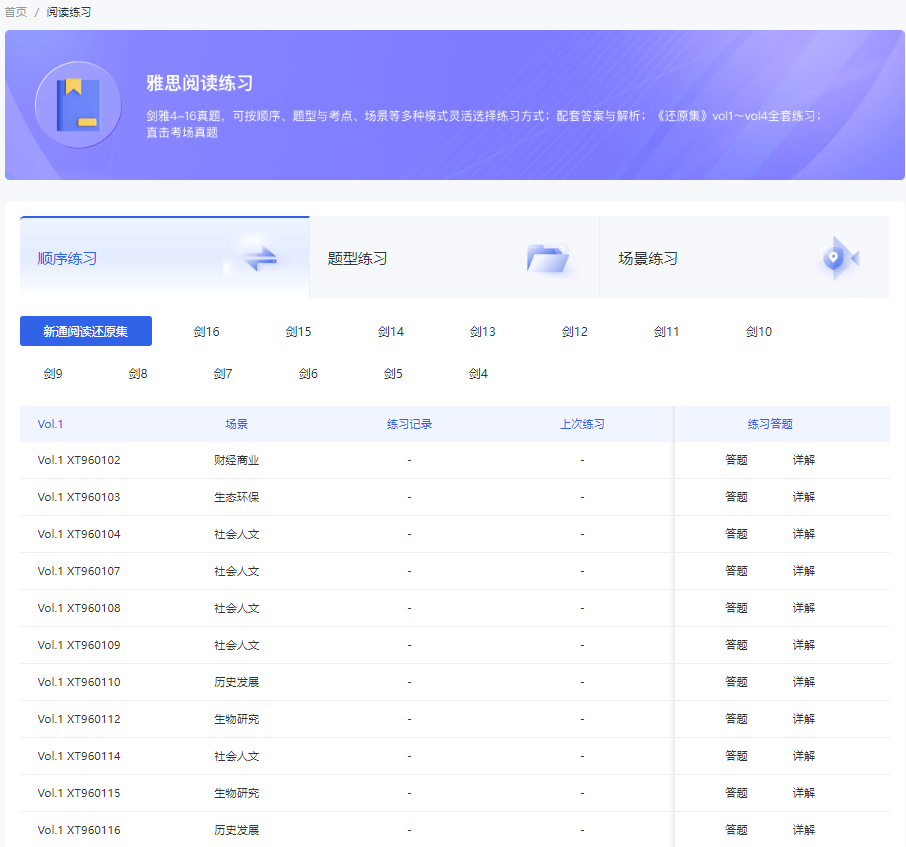Click the 练习记录 column header

pos(409,424)
